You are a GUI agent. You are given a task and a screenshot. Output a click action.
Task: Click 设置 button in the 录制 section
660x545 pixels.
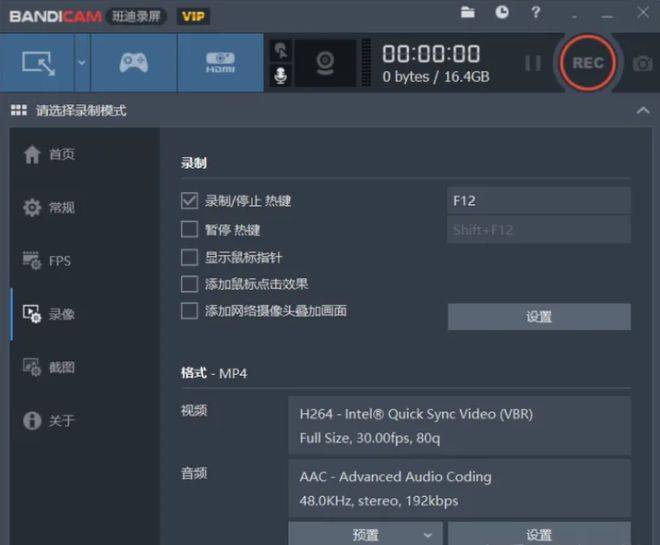tap(539, 316)
